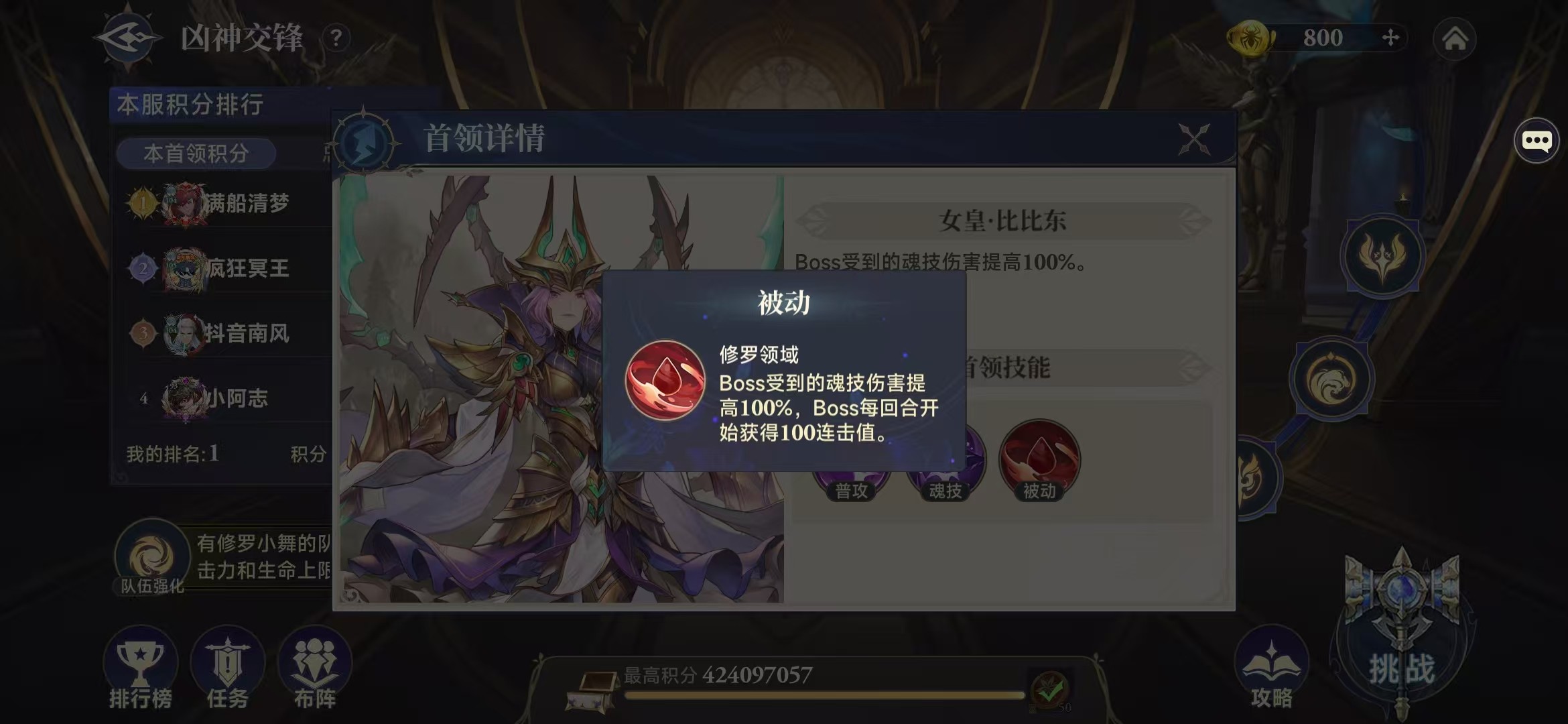Switch to 本首领积分 tab
1568x724 pixels.
coord(196,154)
